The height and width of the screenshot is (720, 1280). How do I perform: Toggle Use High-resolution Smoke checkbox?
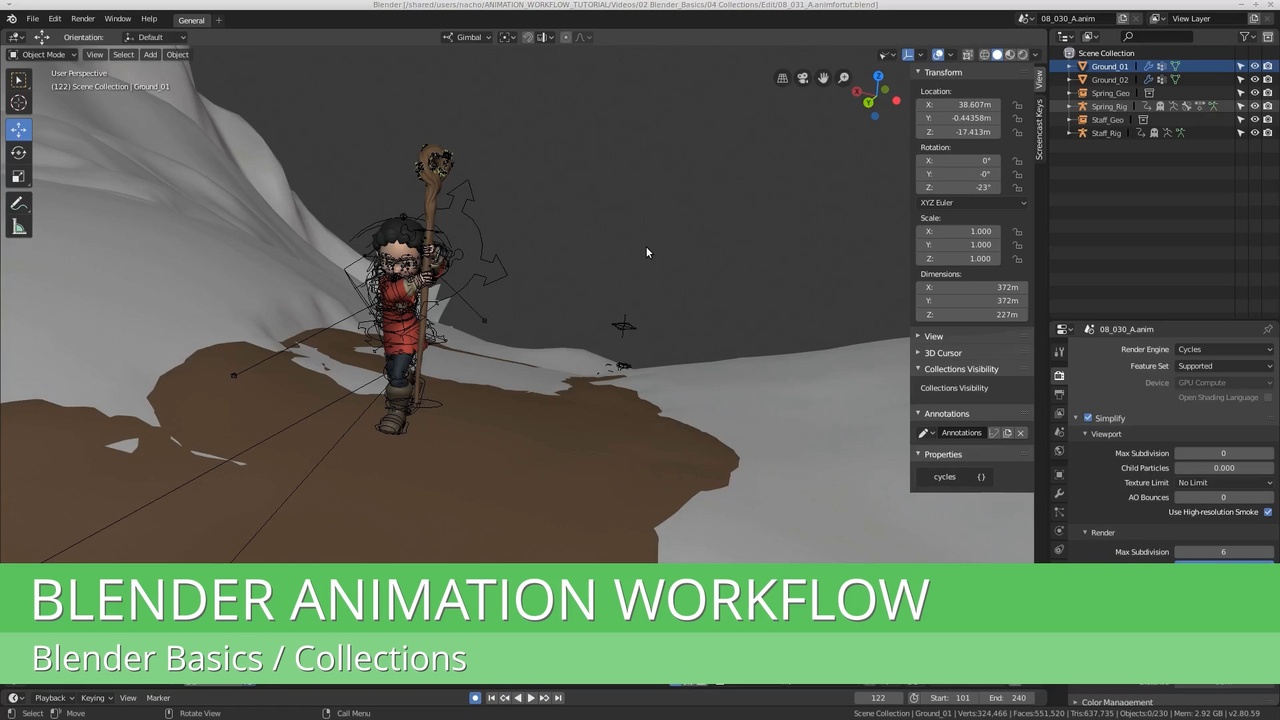pos(1268,512)
